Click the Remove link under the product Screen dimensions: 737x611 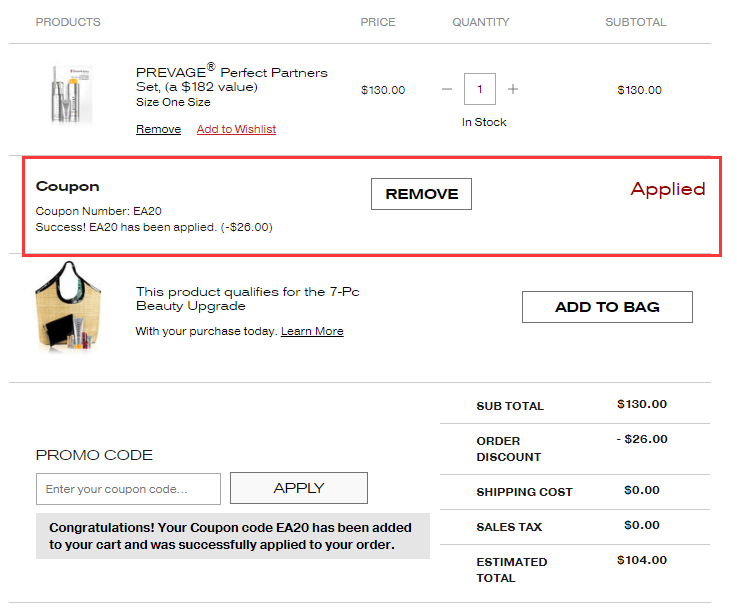pos(158,129)
